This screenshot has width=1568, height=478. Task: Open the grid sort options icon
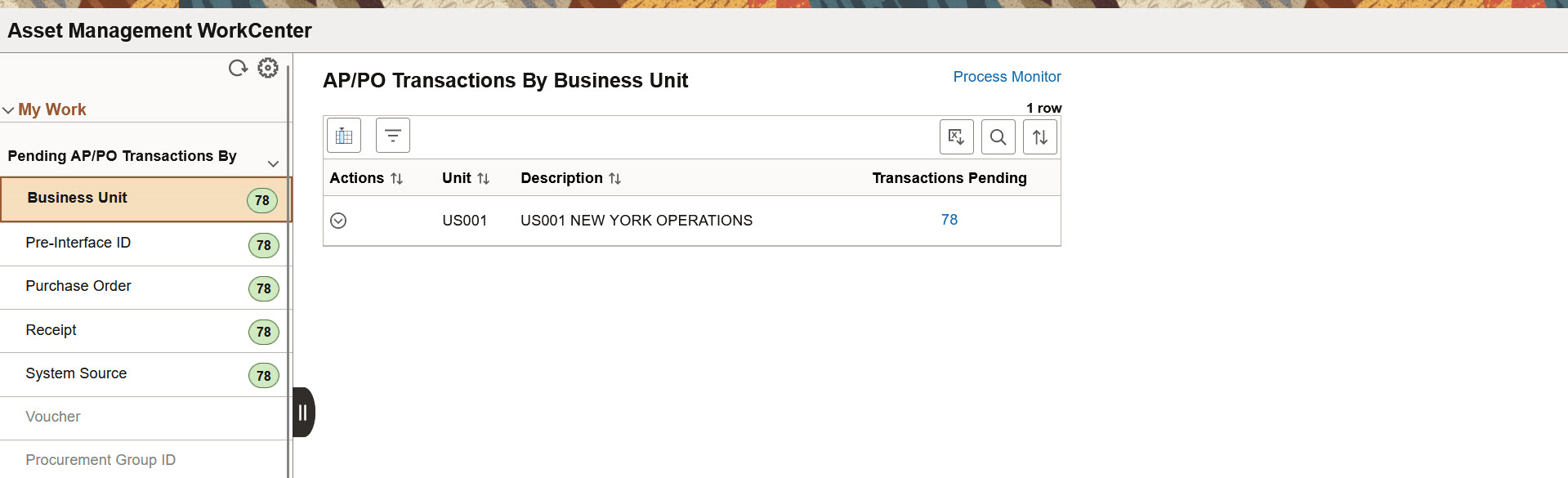(x=1039, y=136)
